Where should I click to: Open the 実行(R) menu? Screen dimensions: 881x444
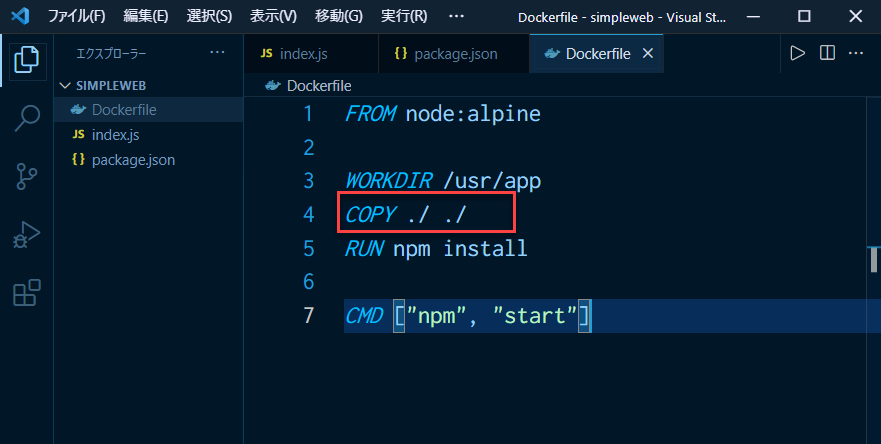tap(404, 16)
